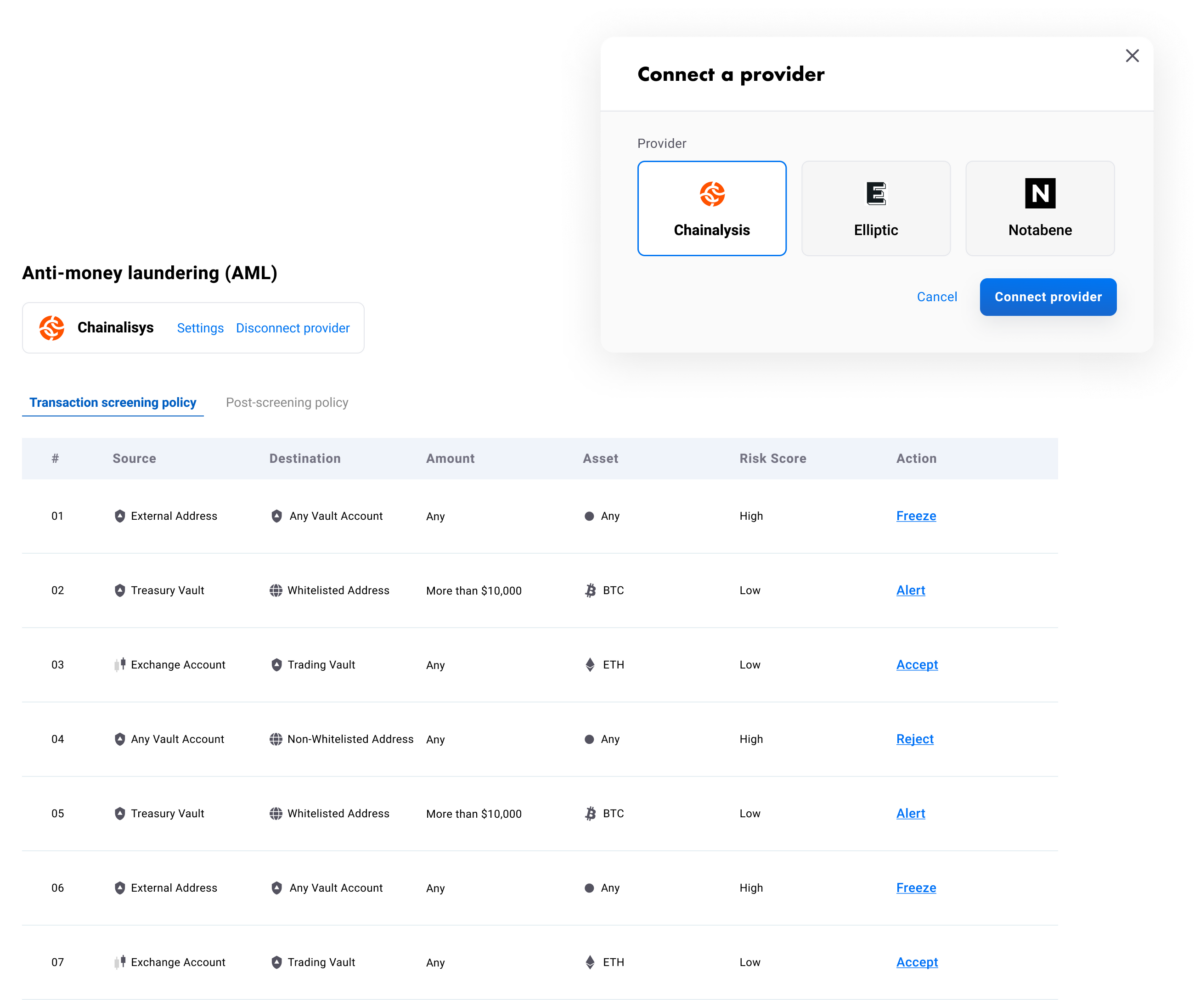Click the 'Anti-money laundering (AML)' heading
The width and height of the screenshot is (1200, 1000).
(x=150, y=273)
